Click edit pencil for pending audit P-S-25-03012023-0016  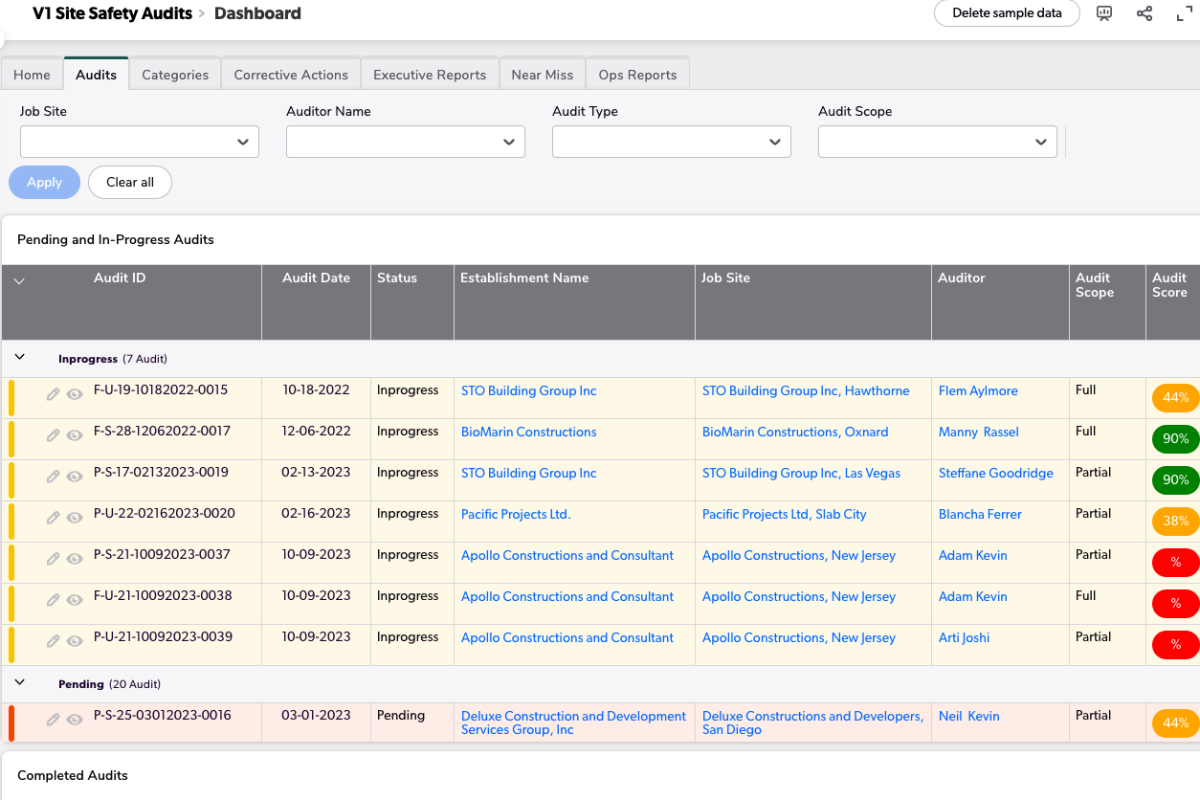[x=54, y=719]
